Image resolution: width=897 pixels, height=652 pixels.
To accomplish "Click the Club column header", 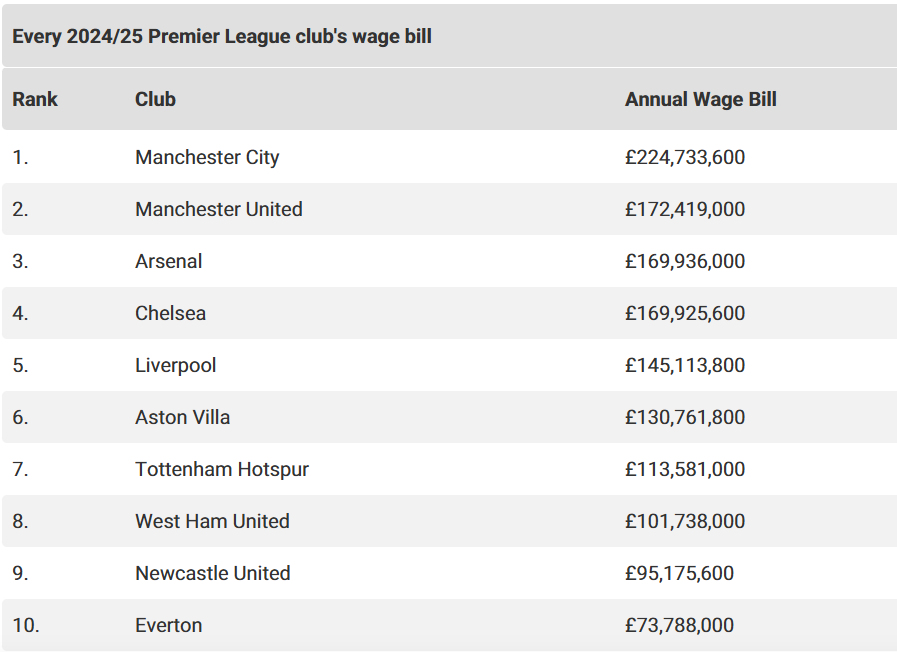I will [155, 99].
